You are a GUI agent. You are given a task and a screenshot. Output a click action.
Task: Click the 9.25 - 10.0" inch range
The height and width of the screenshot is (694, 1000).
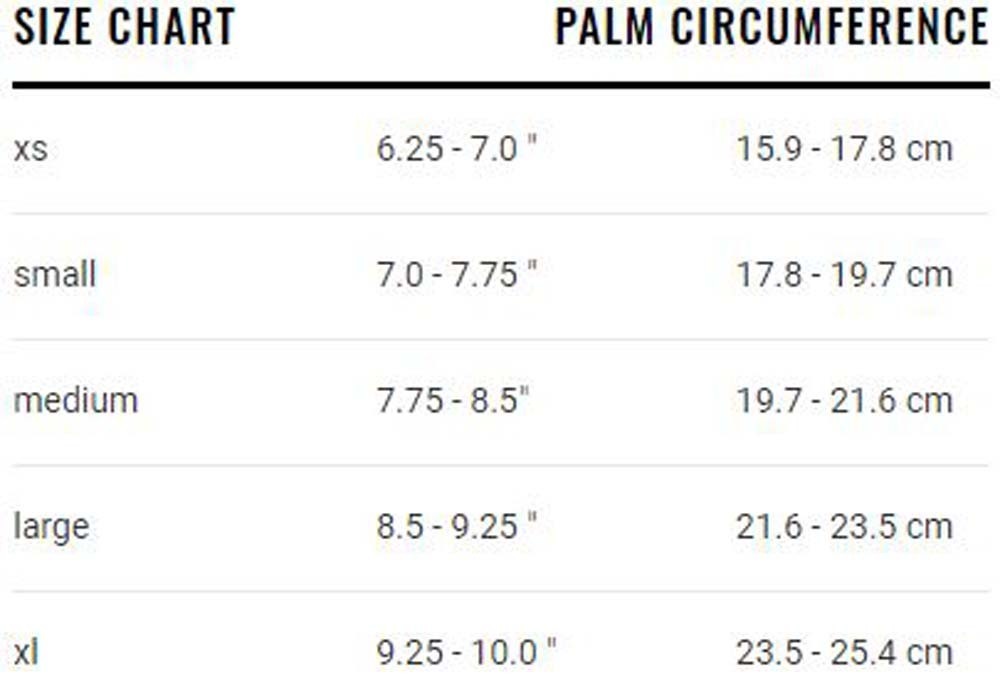click(x=466, y=652)
